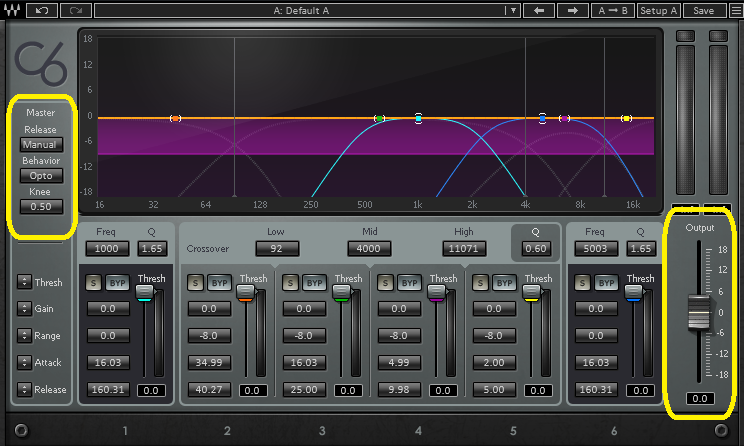This screenshot has height=446, width=744.
Task: Click the A to B copy button
Action: pos(612,10)
